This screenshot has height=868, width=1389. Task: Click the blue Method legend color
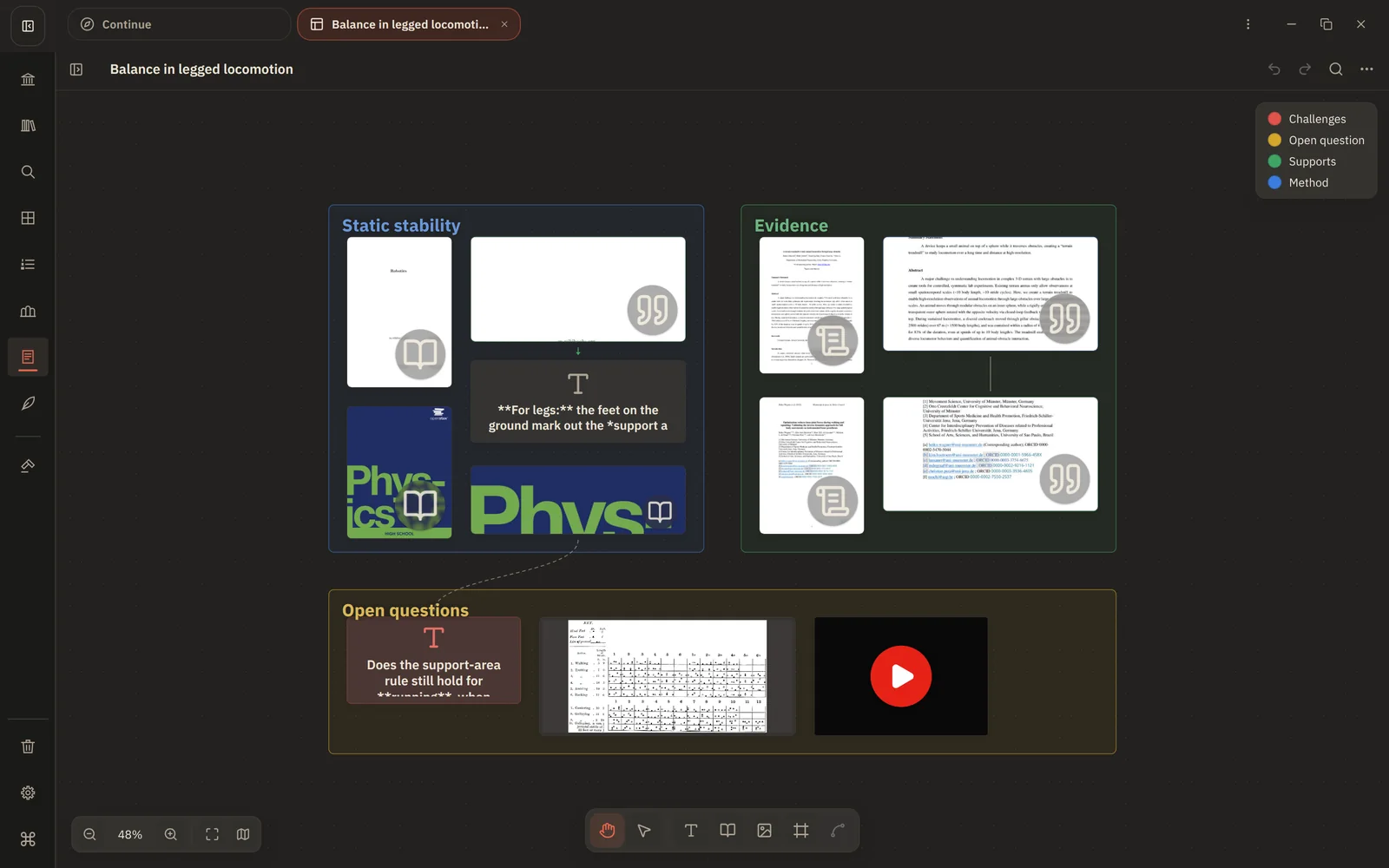click(x=1274, y=182)
